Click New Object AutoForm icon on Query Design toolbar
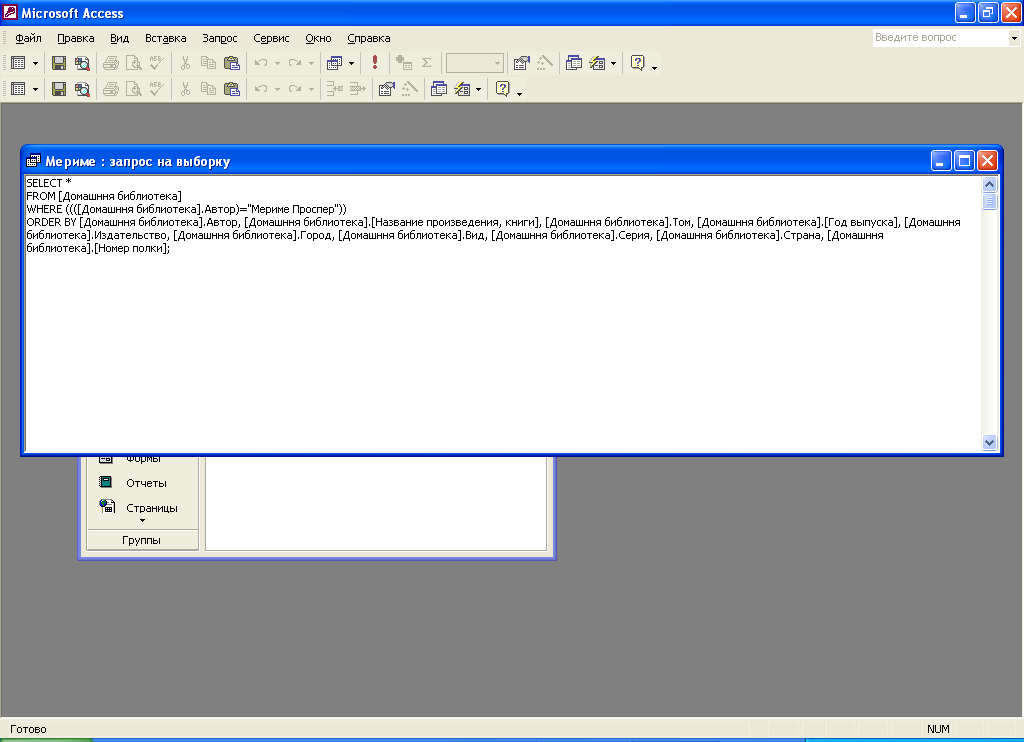Screen dimensions: 1024x742 point(598,63)
